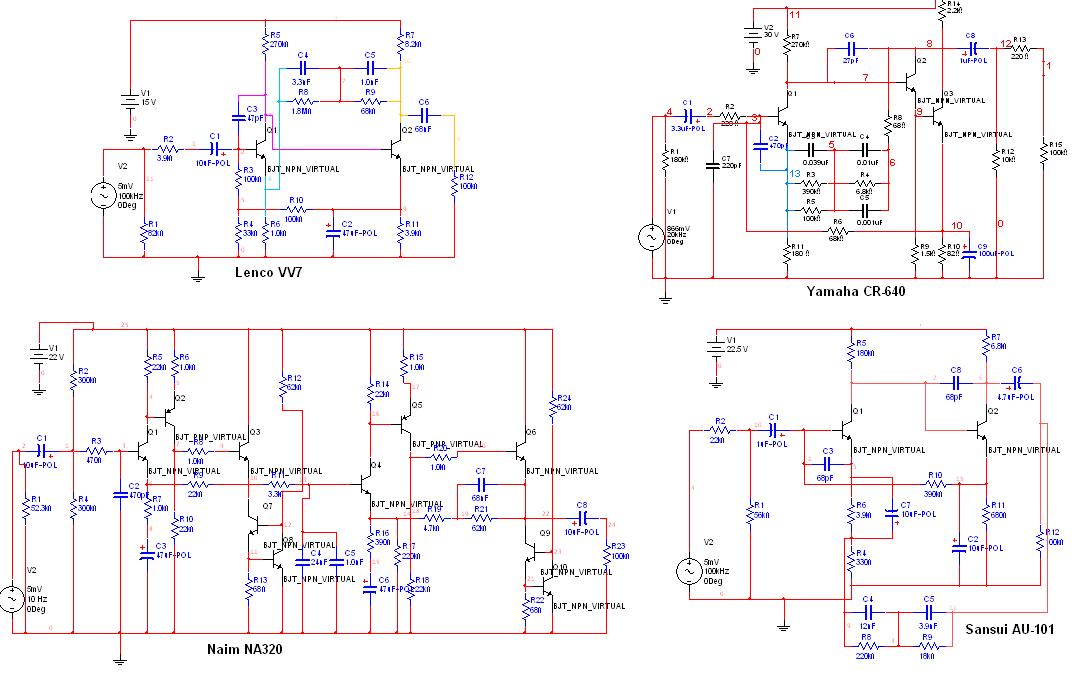This screenshot has width=1076, height=680.
Task: Select capacitor C8 68pF in Sansui circuit
Action: click(x=955, y=384)
